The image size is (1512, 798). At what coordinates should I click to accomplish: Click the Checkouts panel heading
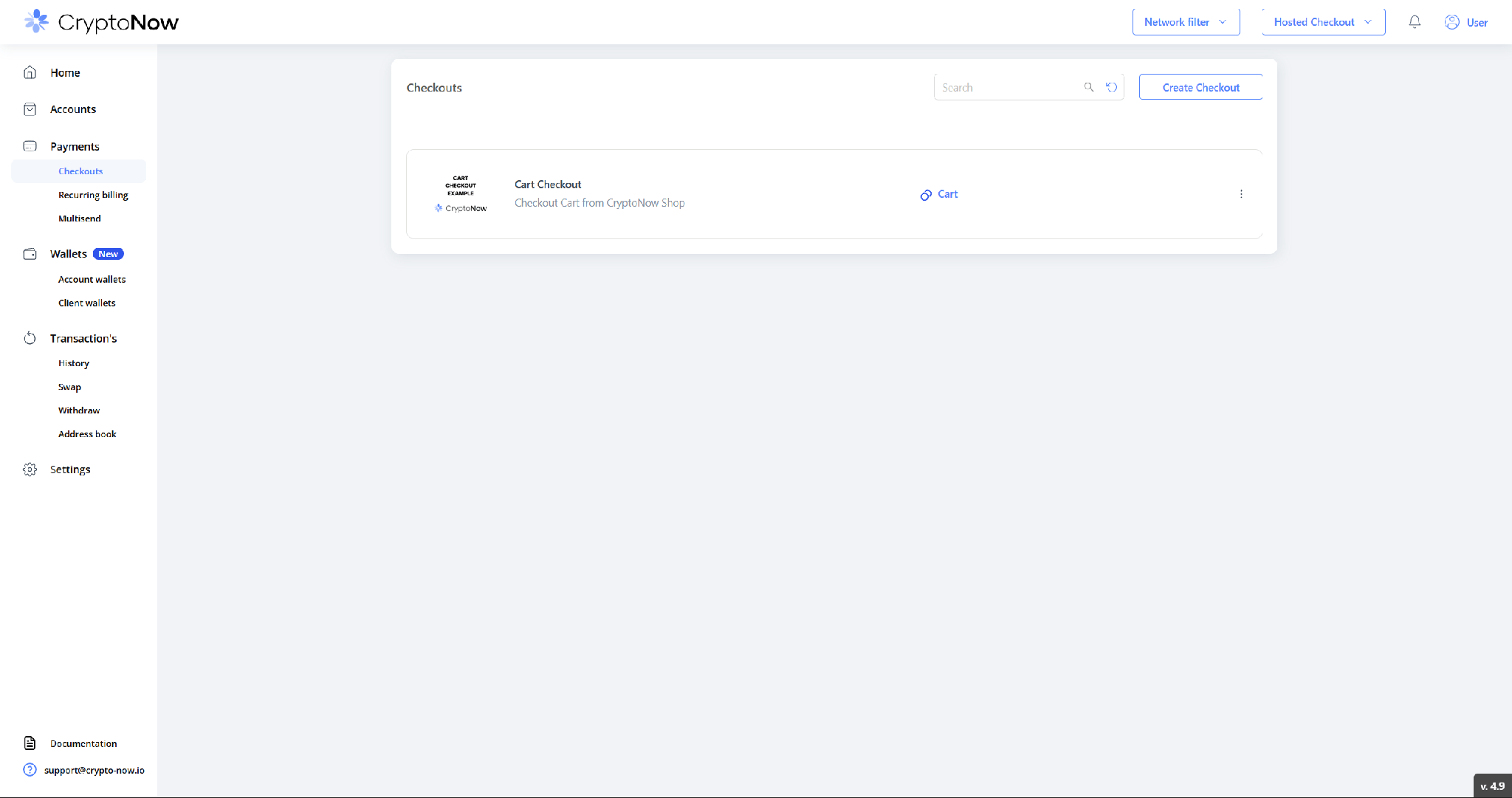pyautogui.click(x=434, y=87)
